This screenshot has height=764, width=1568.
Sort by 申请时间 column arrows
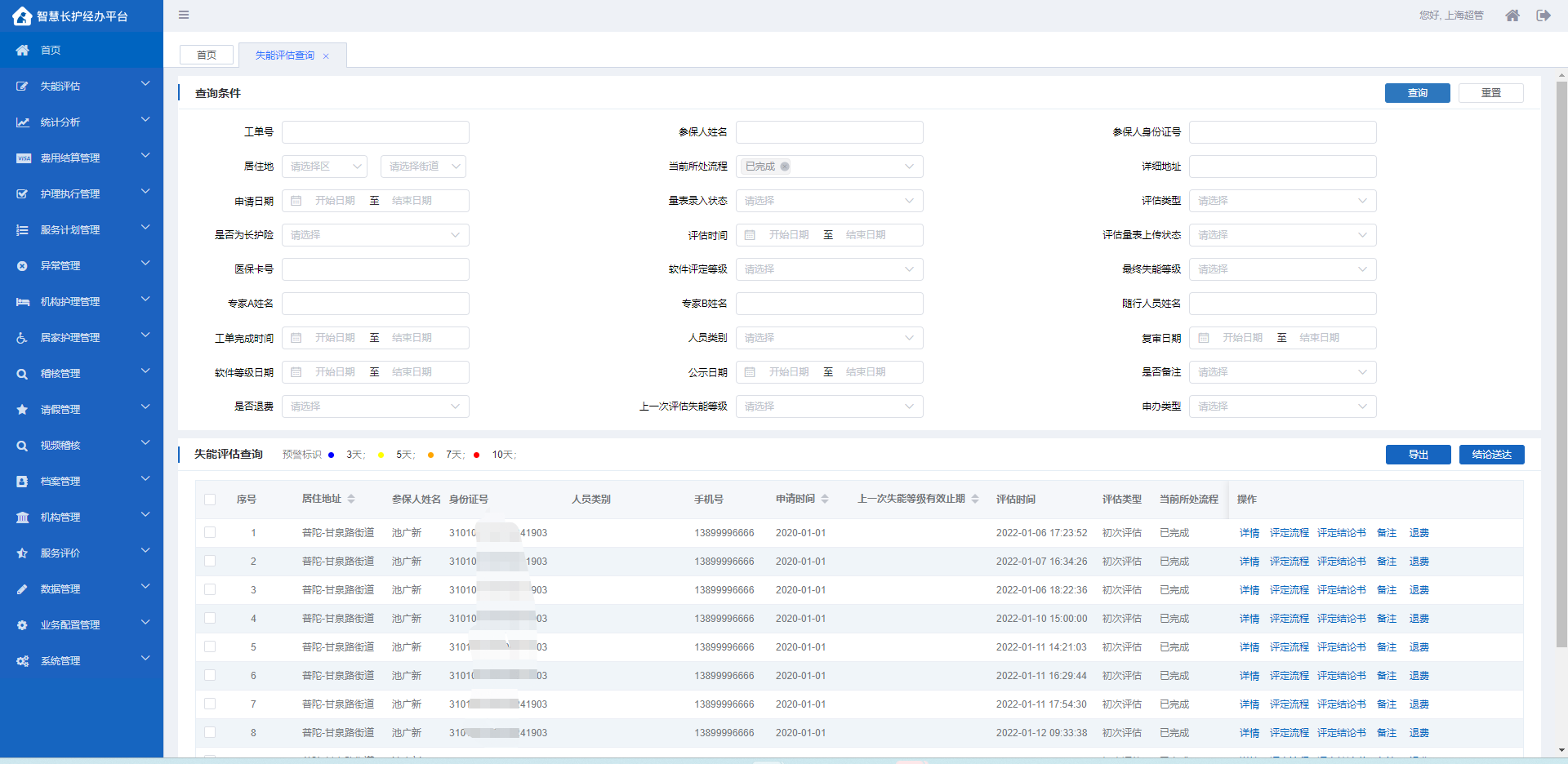tap(825, 499)
